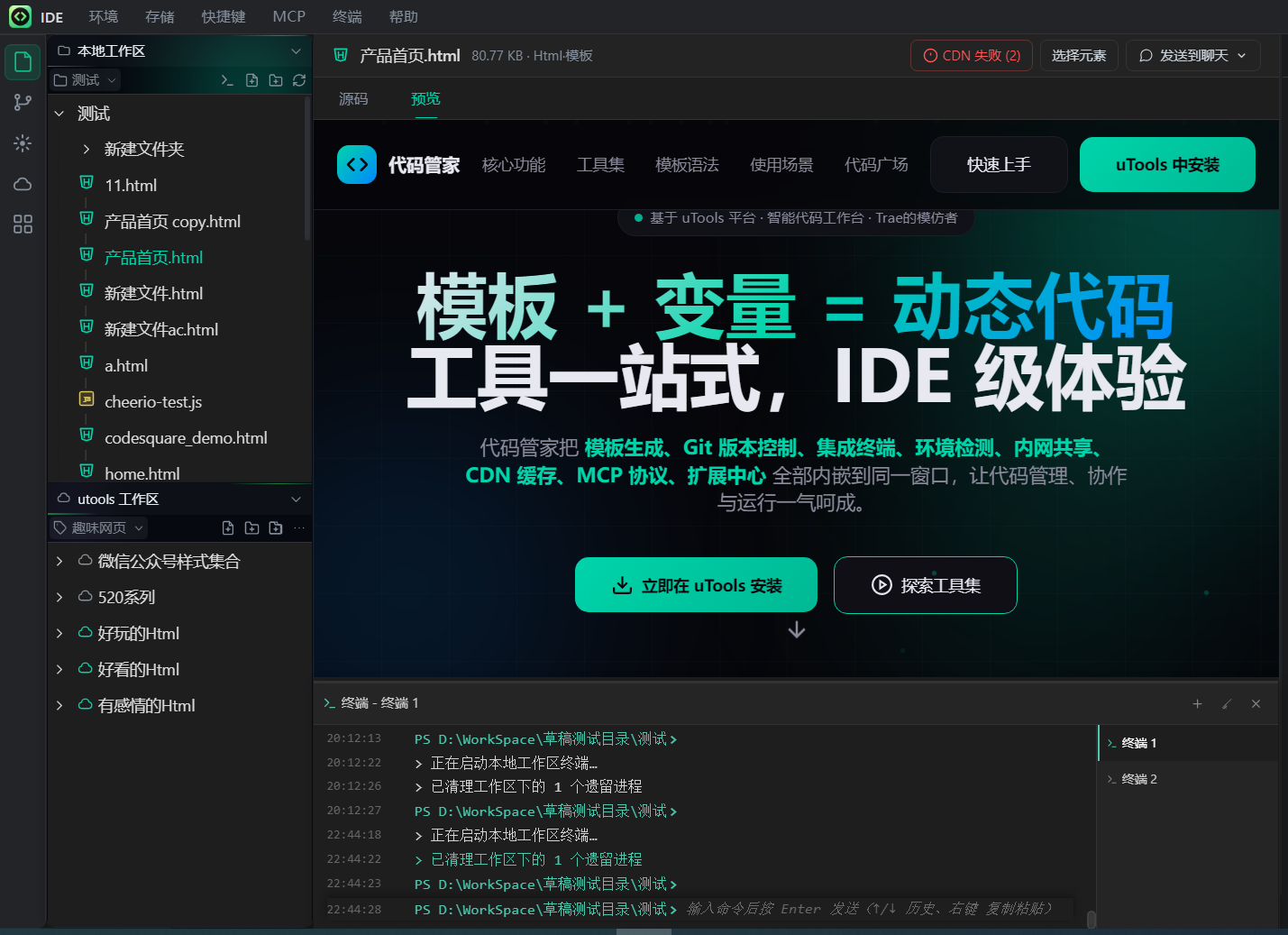
Task: Select the 终端 1 terminal tab
Action: click(1188, 743)
